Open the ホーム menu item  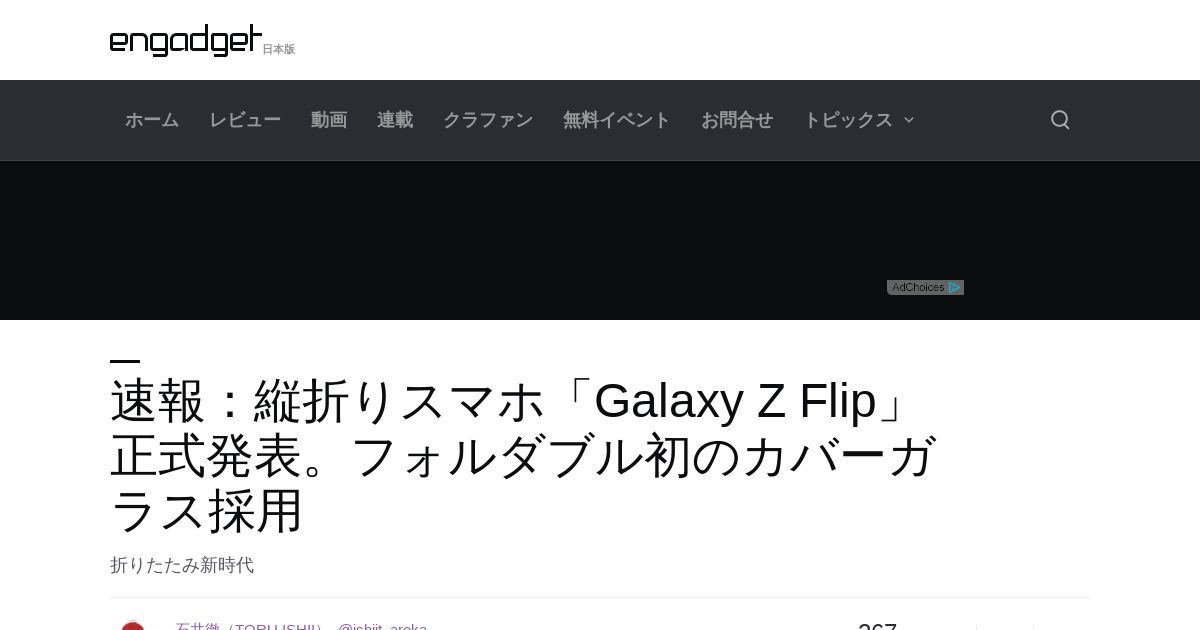[152, 120]
